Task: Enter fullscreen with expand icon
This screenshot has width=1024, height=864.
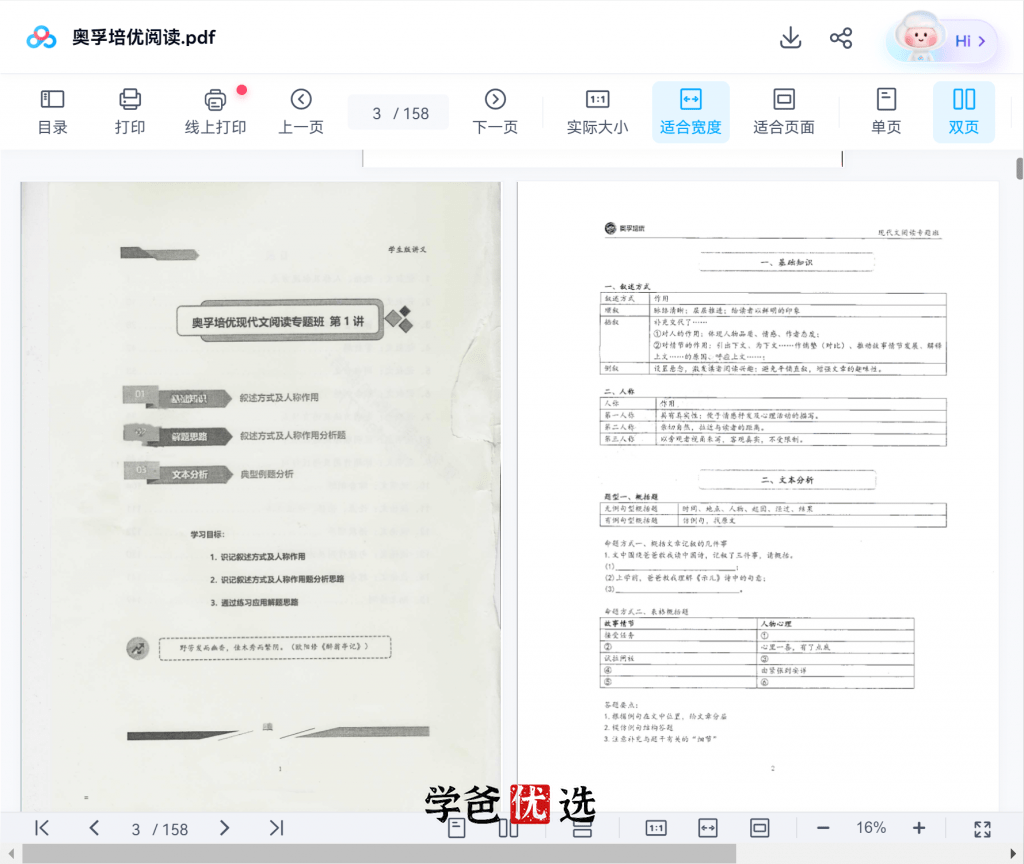Action: [982, 829]
